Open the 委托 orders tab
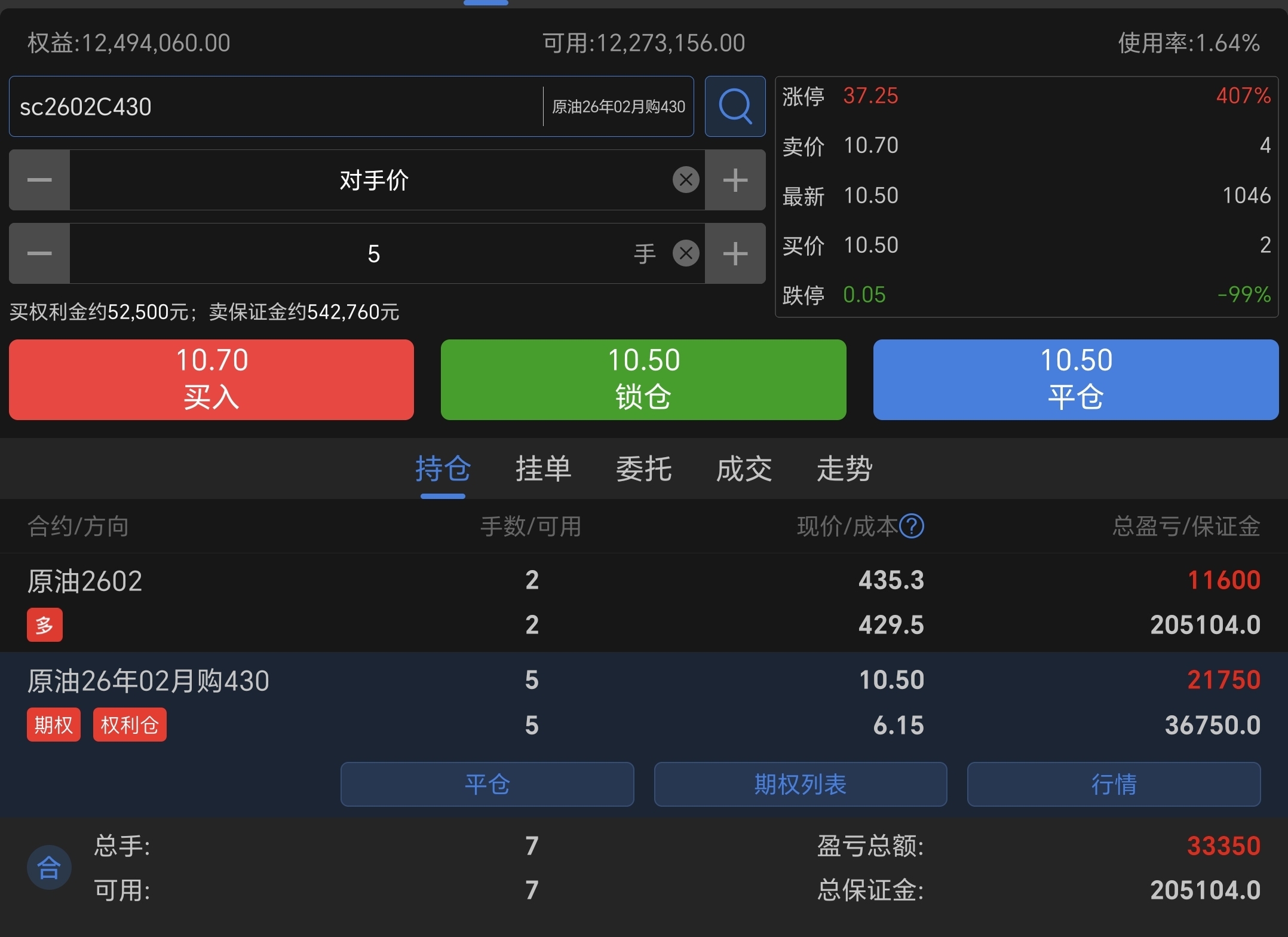 pos(643,468)
